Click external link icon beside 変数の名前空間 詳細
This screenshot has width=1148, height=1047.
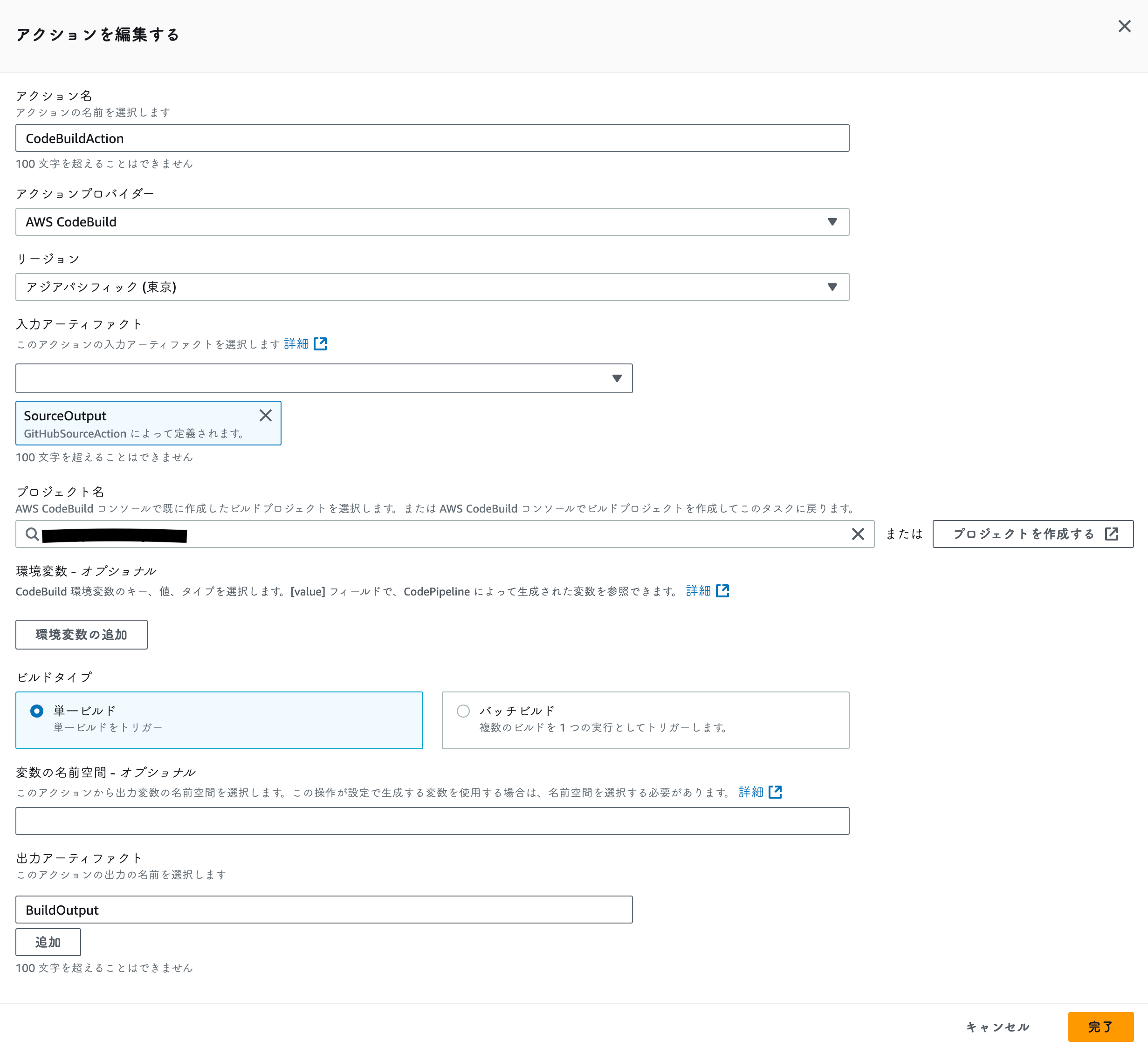point(776,791)
